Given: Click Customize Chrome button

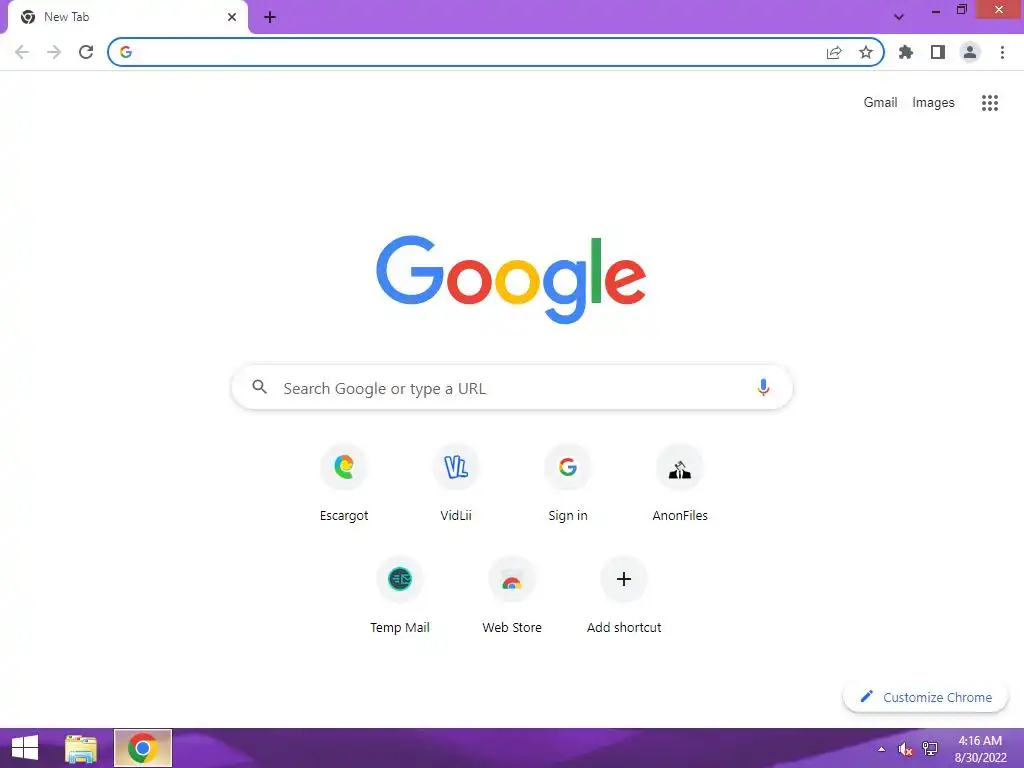Looking at the screenshot, I should (925, 697).
